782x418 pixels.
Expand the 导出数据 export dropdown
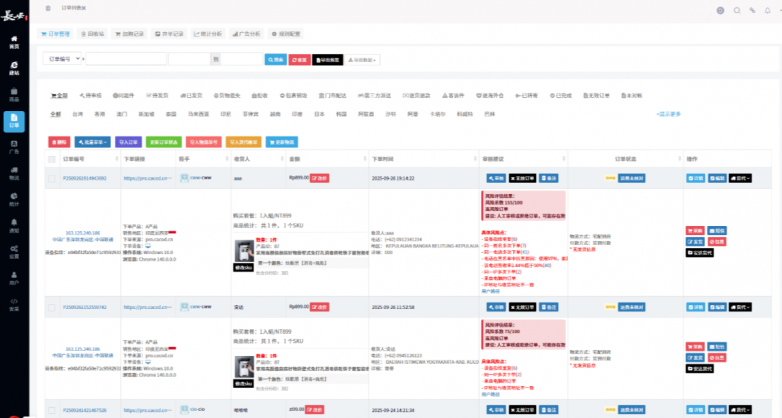pyautogui.click(x=362, y=60)
